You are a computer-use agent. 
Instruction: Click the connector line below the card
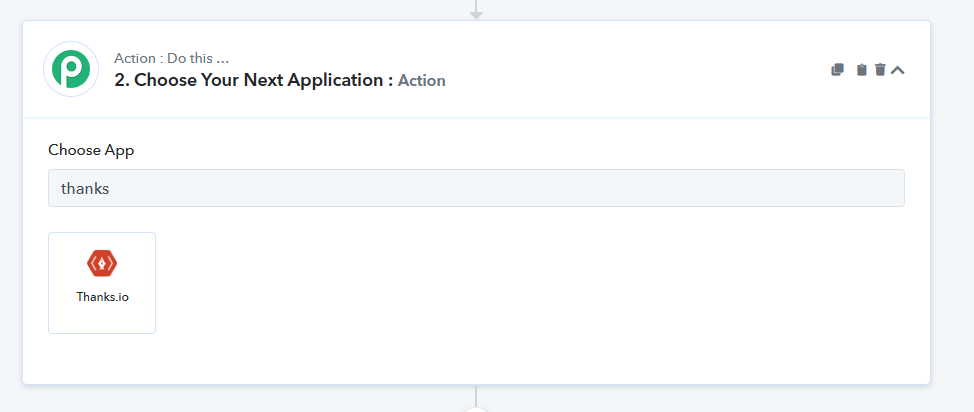click(x=476, y=395)
